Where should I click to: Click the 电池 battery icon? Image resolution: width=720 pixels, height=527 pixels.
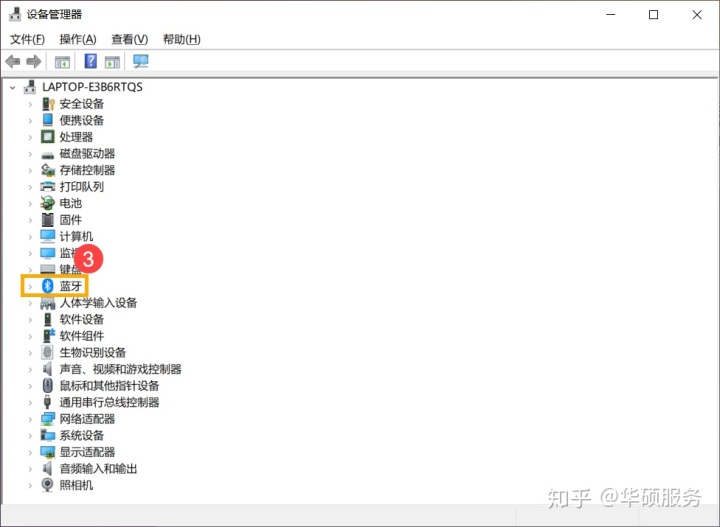(x=48, y=203)
